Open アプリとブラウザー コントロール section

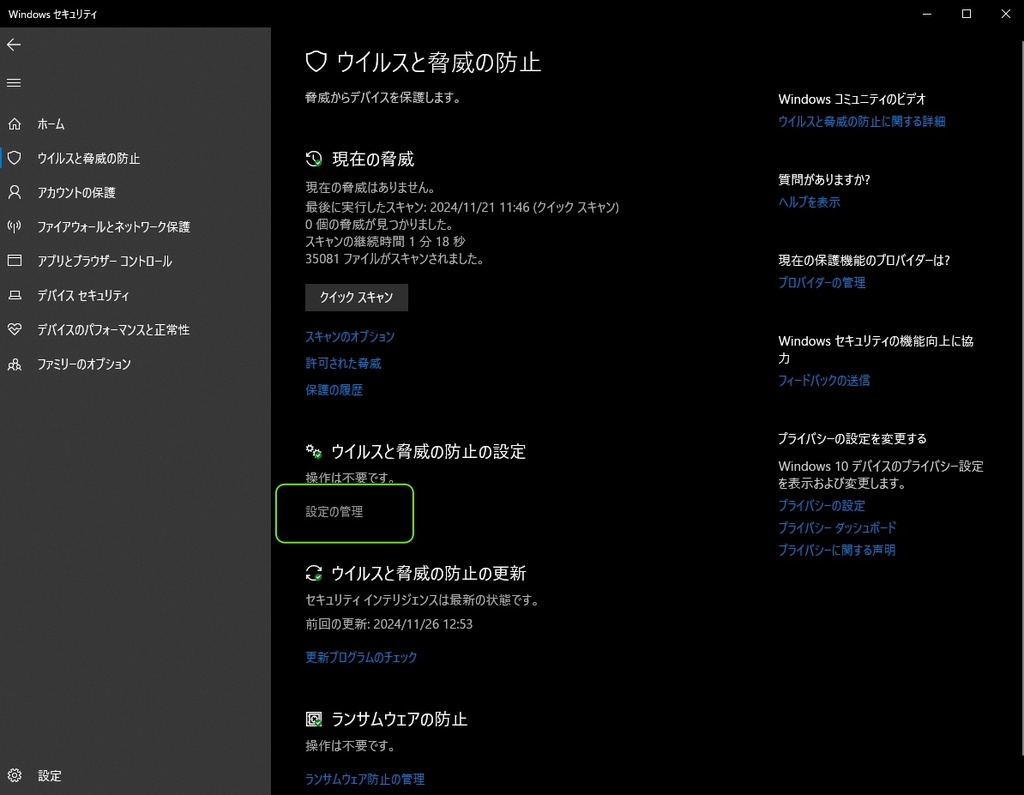click(x=104, y=261)
